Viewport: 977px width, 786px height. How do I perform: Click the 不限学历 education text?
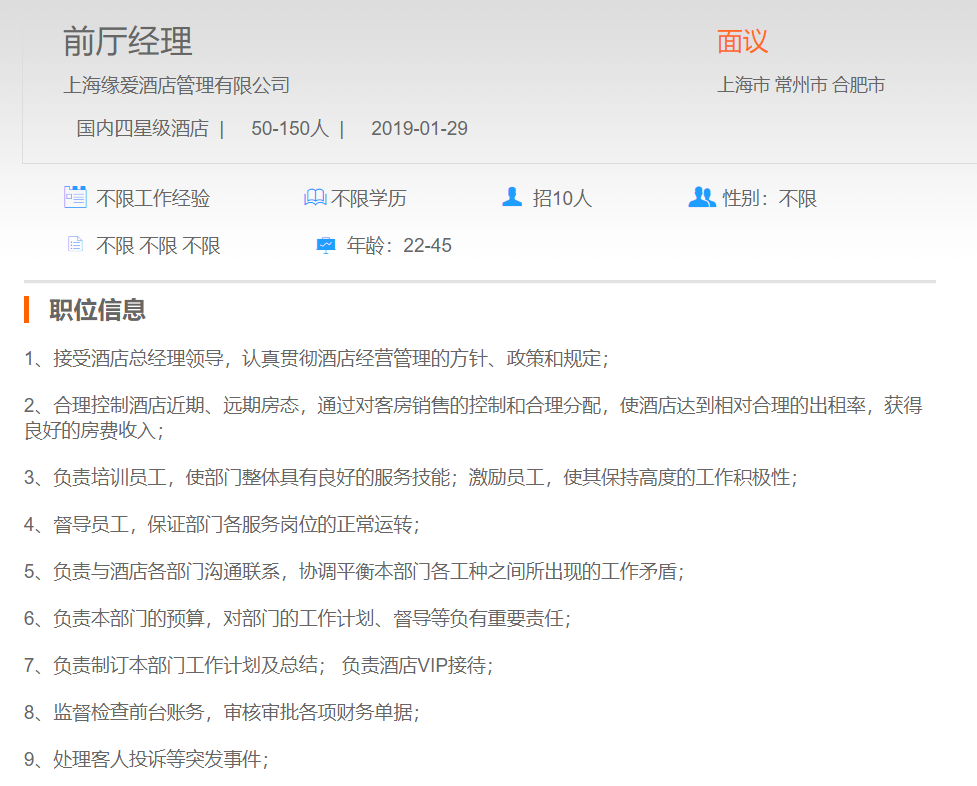pyautogui.click(x=369, y=198)
